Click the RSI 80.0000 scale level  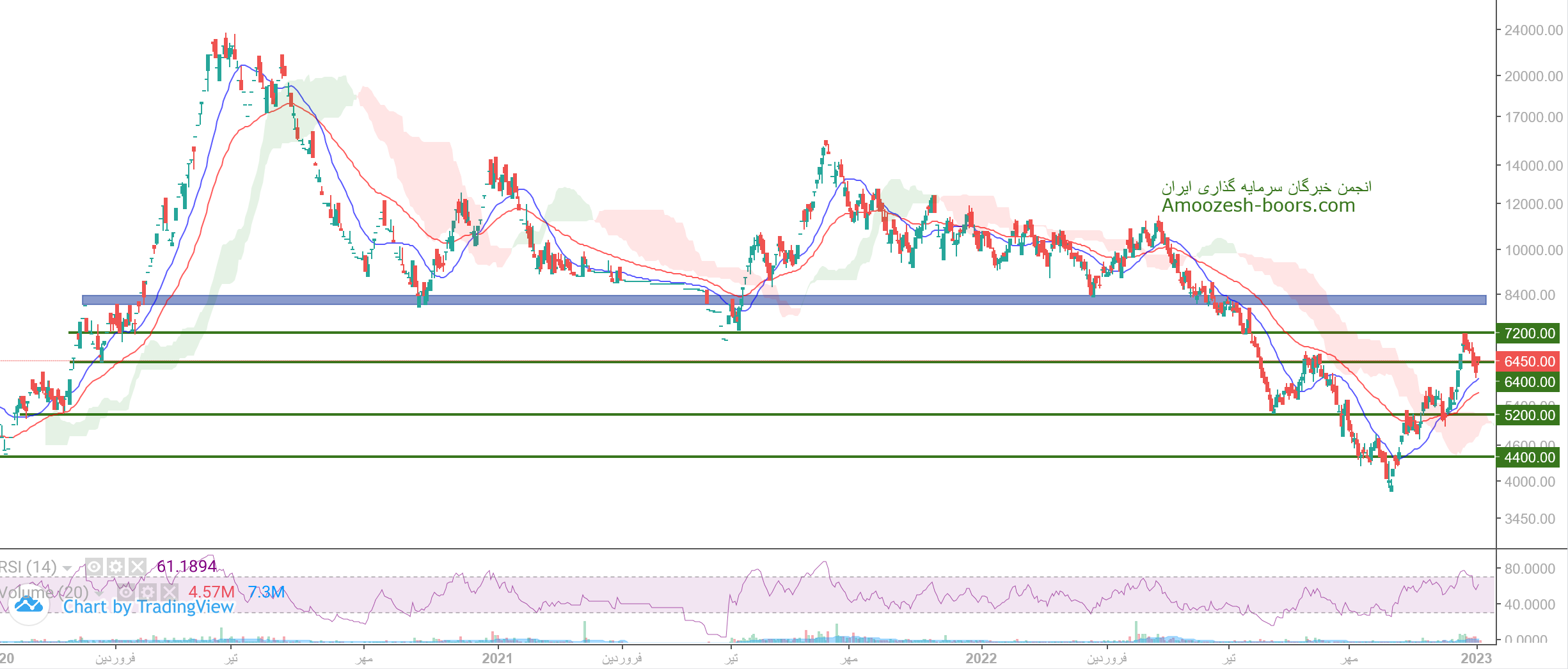click(x=1529, y=569)
